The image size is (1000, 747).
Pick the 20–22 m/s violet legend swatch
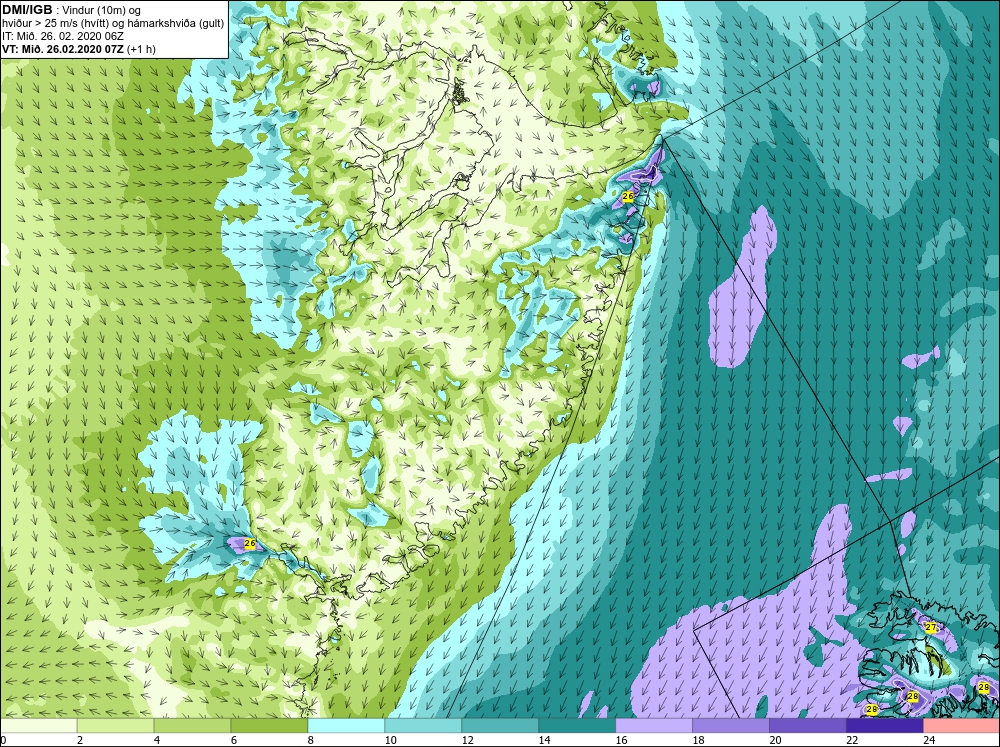pos(807,725)
